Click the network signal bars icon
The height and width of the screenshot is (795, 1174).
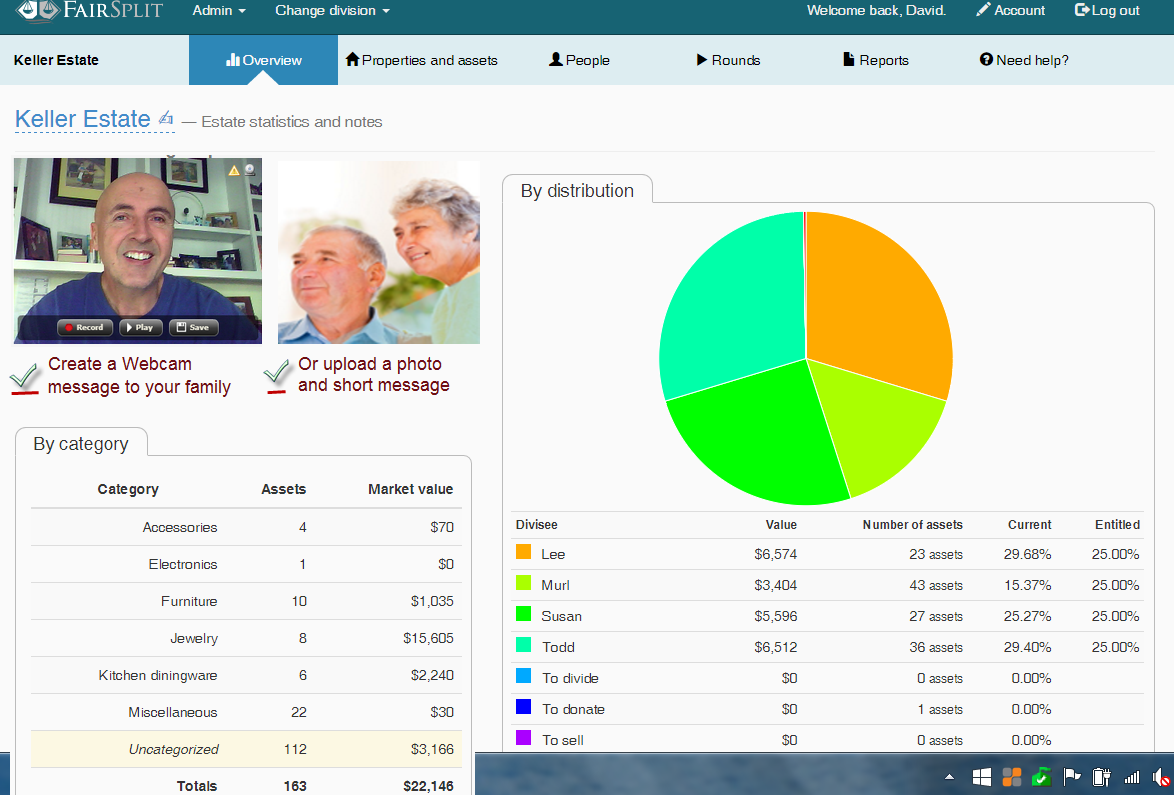point(1131,778)
